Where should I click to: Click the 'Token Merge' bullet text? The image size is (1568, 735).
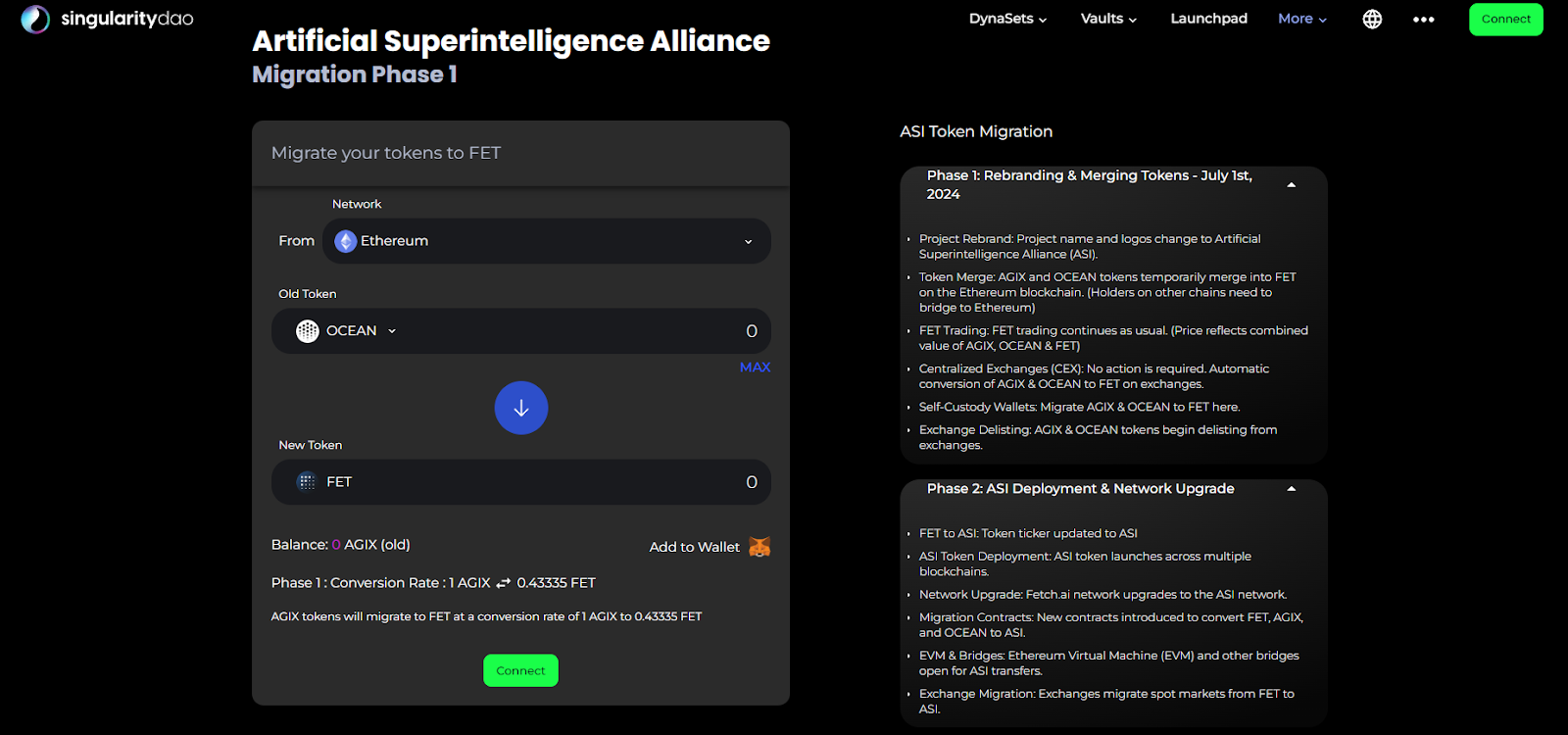click(x=1107, y=292)
